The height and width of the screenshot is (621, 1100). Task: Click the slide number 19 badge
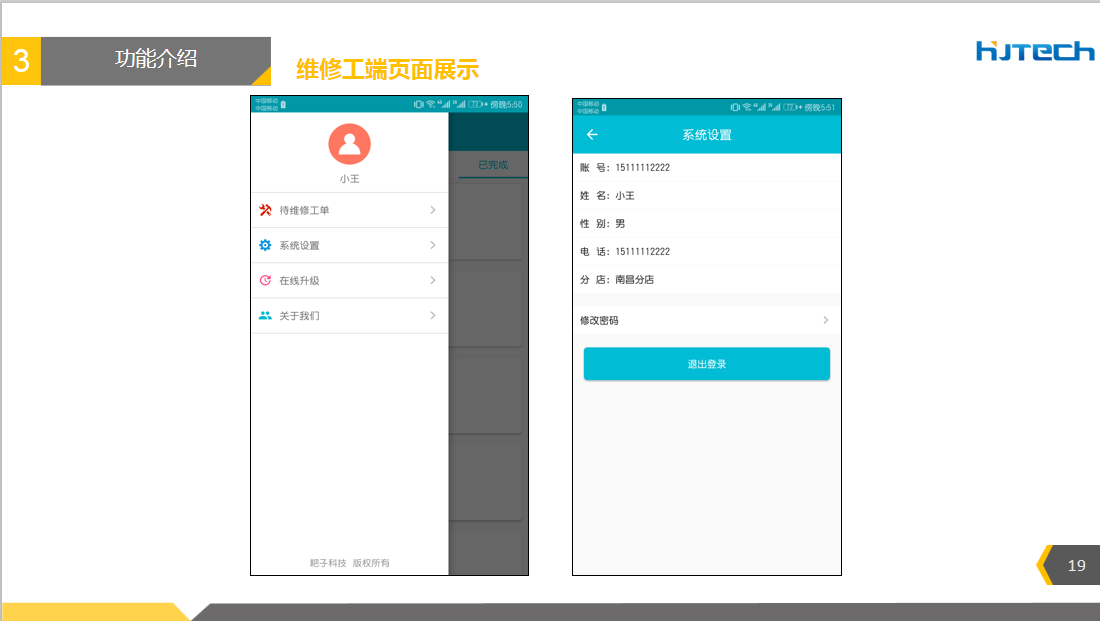pyautogui.click(x=1077, y=565)
